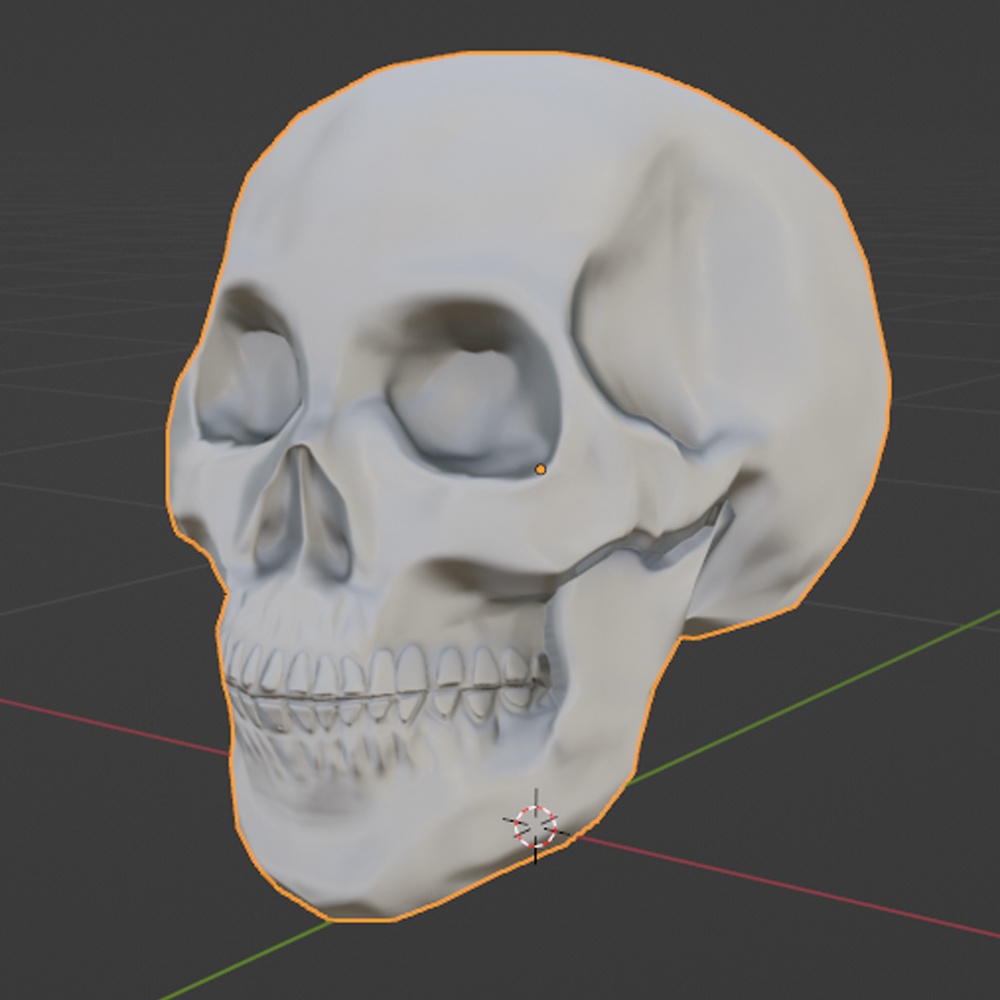Click the red-white 3D cursor crosshair
Screen dimensions: 1000x1000
point(535,827)
